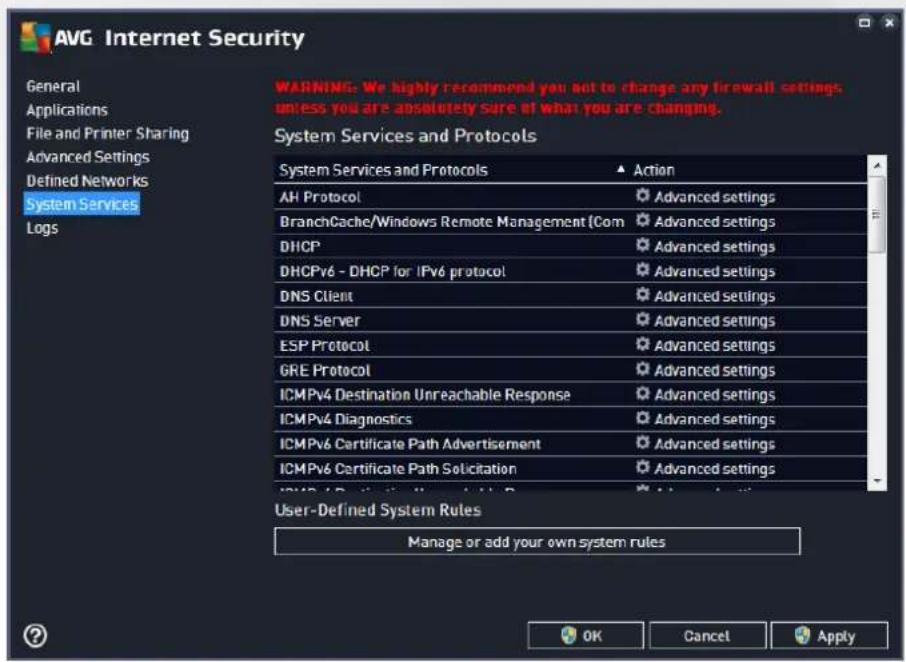Select the AH Protocol row name
This screenshot has width=906, height=662.
pos(320,197)
